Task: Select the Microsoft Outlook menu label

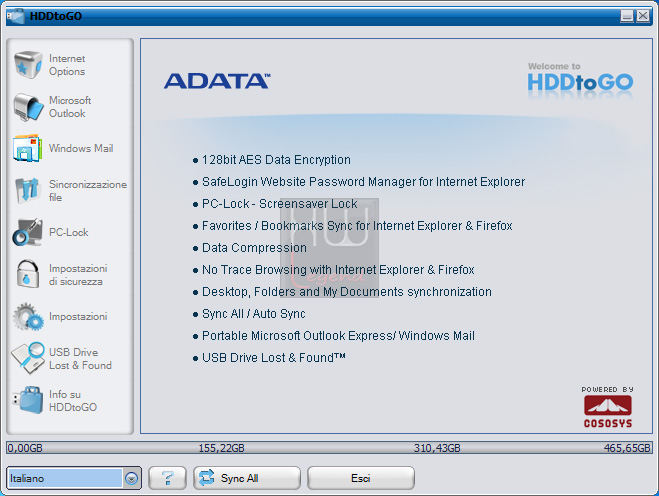Action: tap(70, 107)
